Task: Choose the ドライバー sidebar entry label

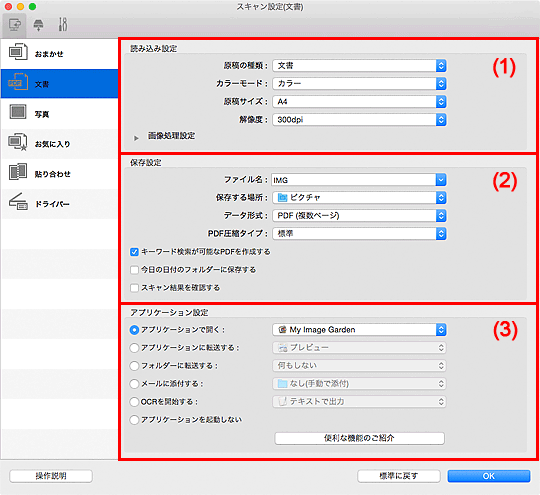Action: tap(52, 204)
